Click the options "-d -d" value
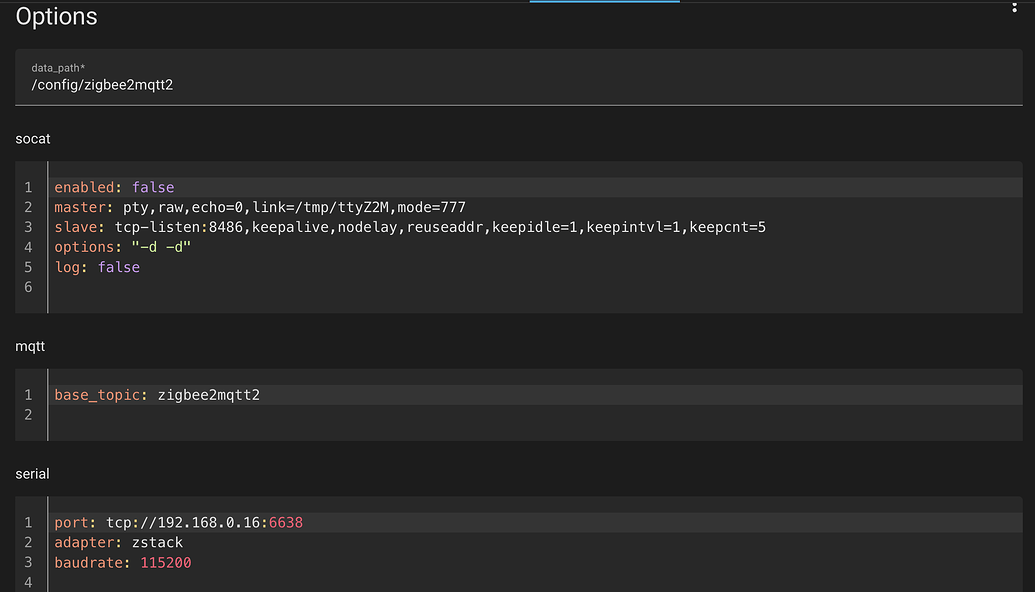This screenshot has height=592, width=1035. coord(160,247)
